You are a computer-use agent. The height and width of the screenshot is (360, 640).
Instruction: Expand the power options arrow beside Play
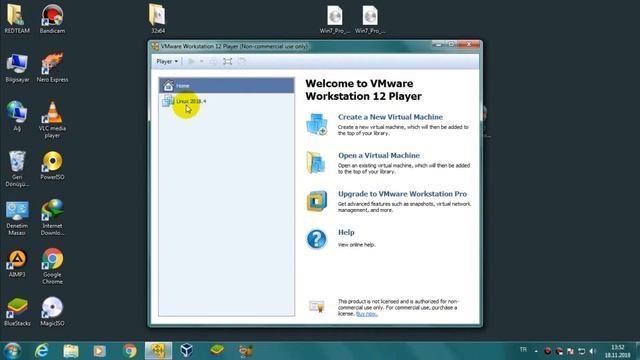pyautogui.click(x=201, y=61)
